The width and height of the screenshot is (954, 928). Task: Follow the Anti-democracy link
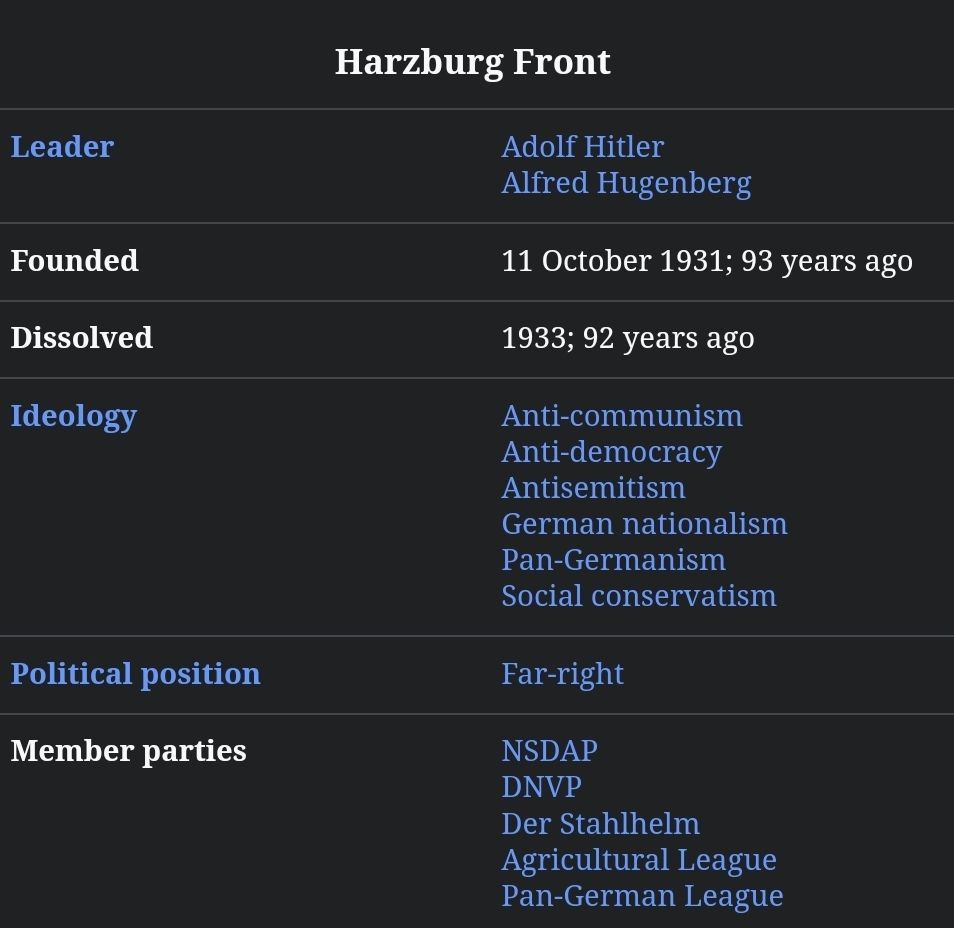[611, 452]
